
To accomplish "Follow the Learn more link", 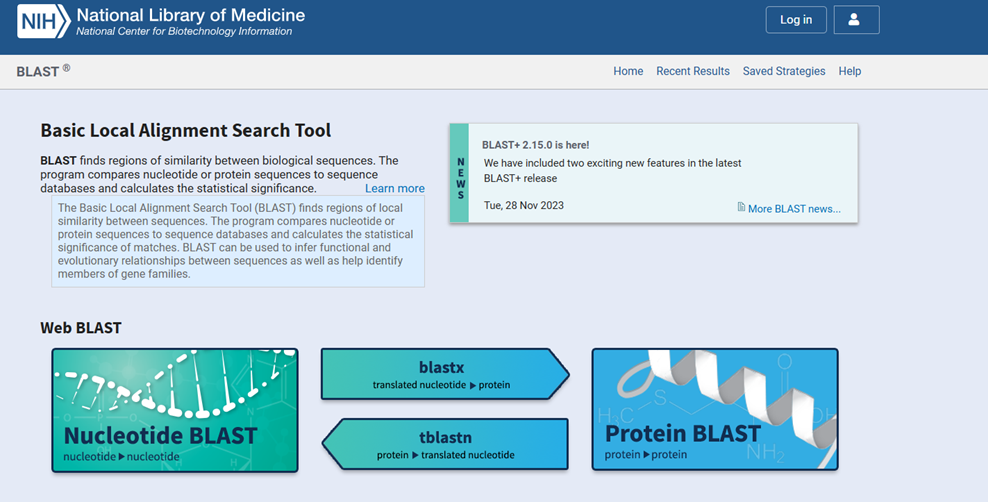I will pos(394,188).
